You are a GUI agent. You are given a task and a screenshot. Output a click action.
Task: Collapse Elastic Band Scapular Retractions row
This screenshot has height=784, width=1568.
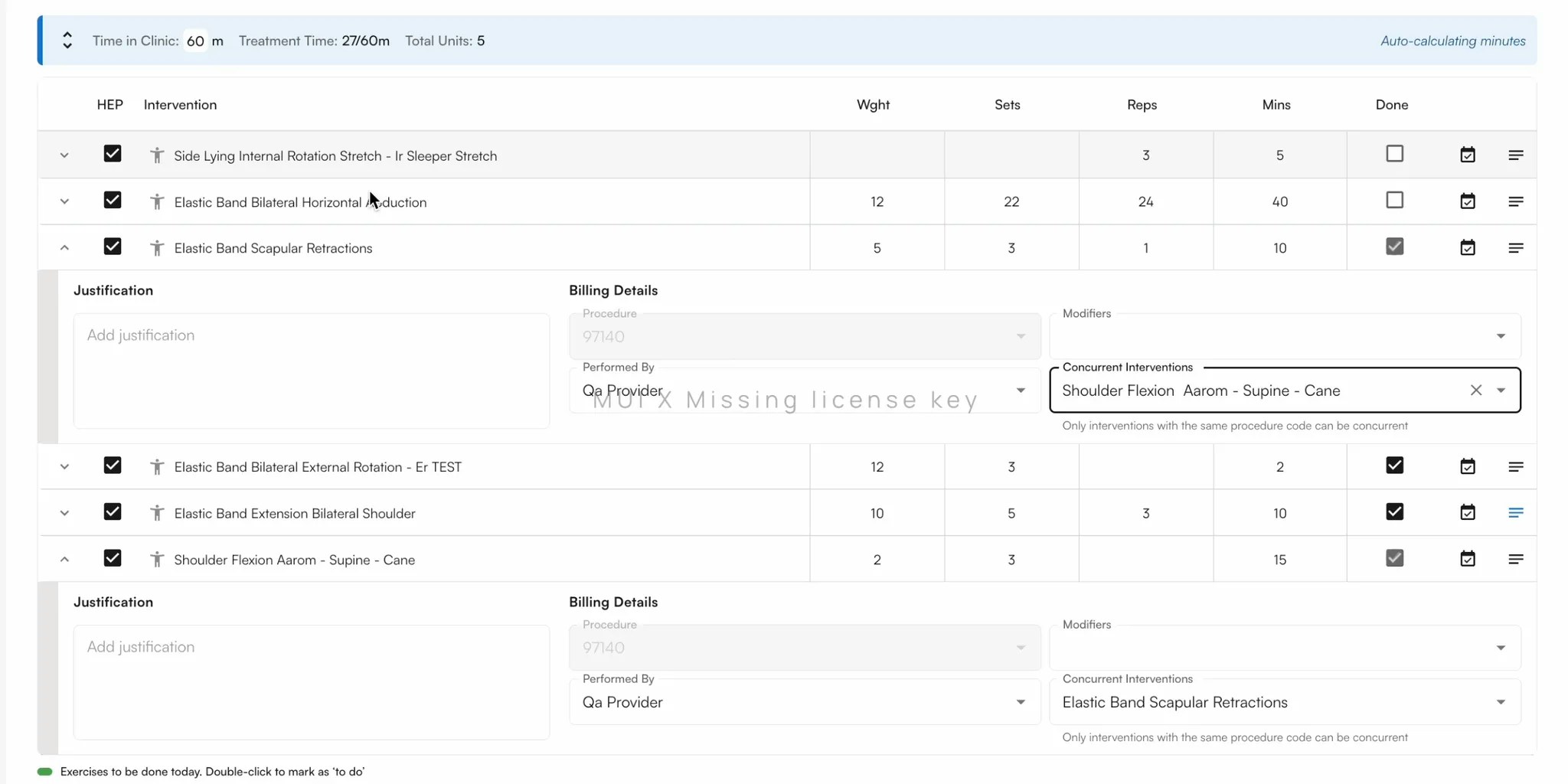[x=64, y=248]
